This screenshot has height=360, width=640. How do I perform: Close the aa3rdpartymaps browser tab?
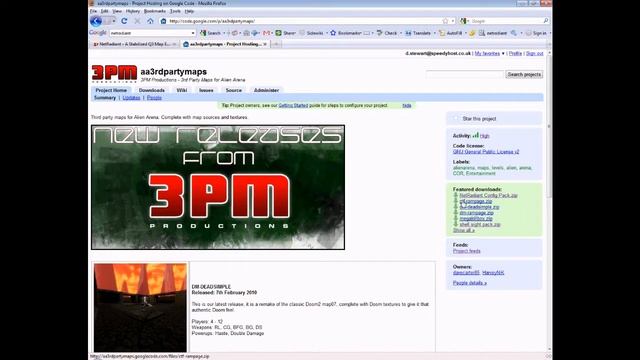tap(265, 44)
